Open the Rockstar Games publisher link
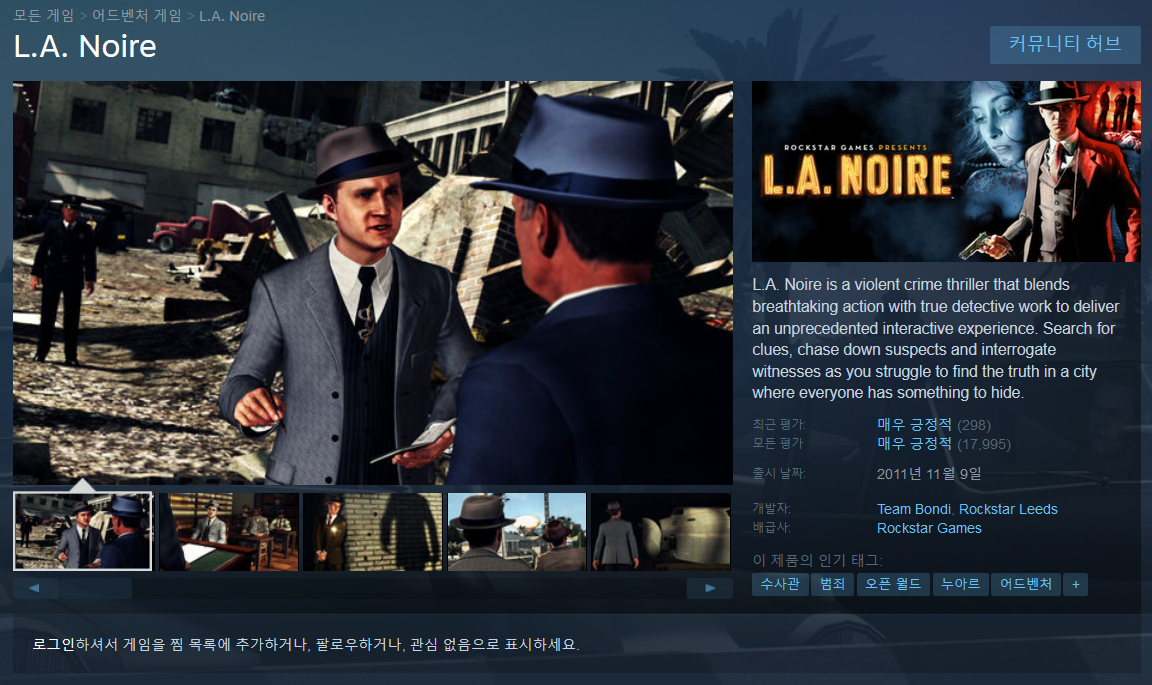 click(929, 528)
